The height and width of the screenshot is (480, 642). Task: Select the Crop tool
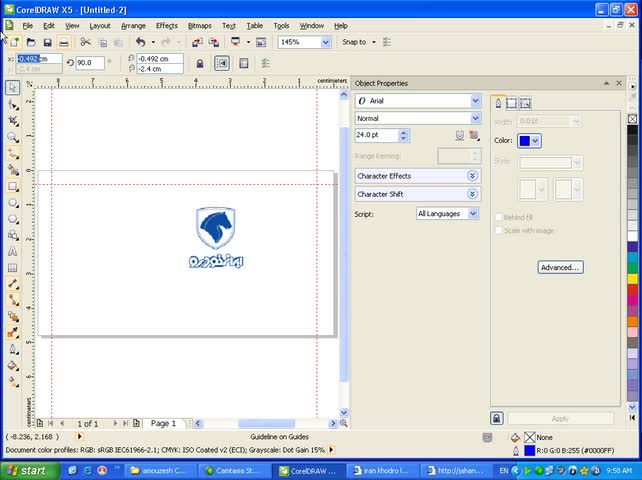13,121
